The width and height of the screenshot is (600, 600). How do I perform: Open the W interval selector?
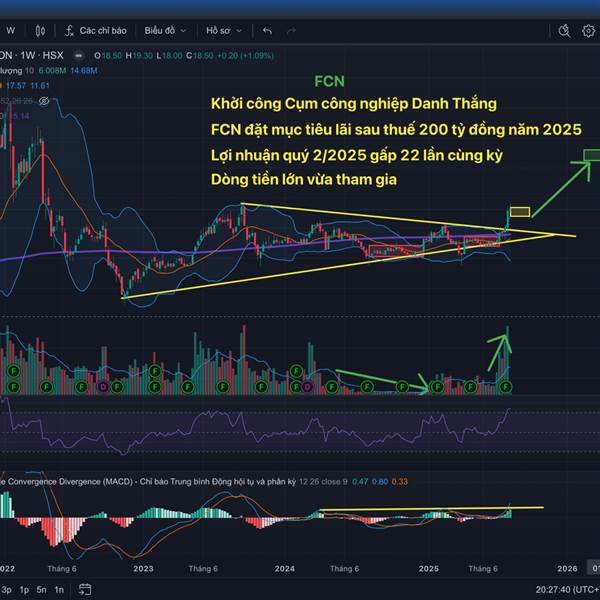tap(11, 31)
